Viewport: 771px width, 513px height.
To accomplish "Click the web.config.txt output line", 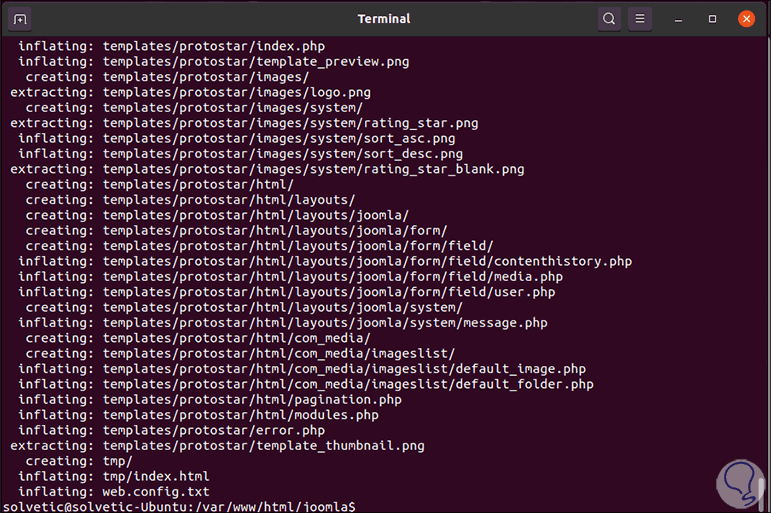I will tap(156, 492).
